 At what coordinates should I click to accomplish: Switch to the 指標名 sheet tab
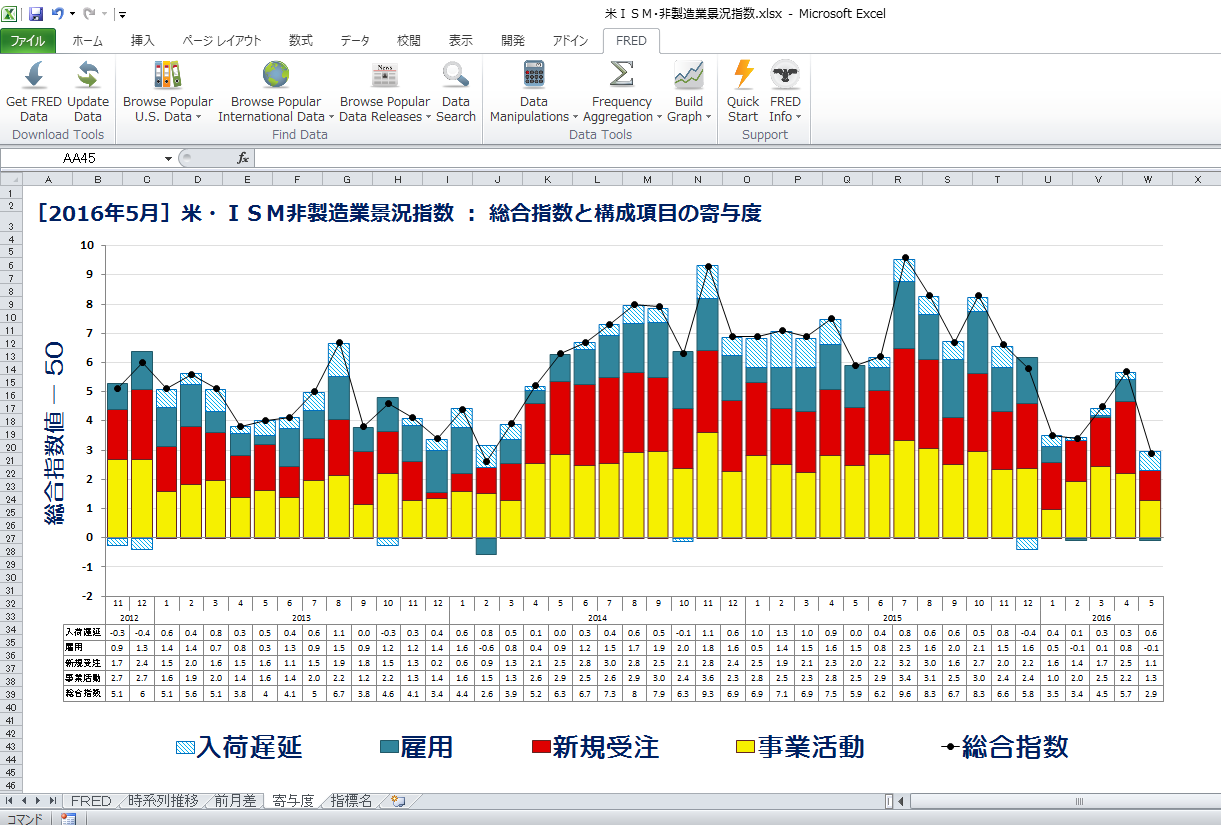click(351, 801)
